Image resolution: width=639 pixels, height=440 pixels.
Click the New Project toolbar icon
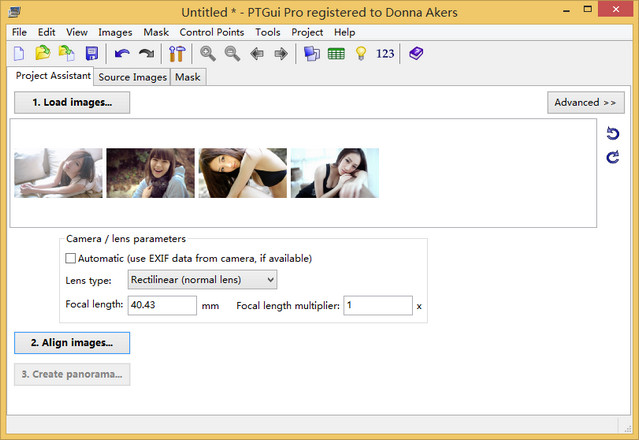tap(19, 53)
